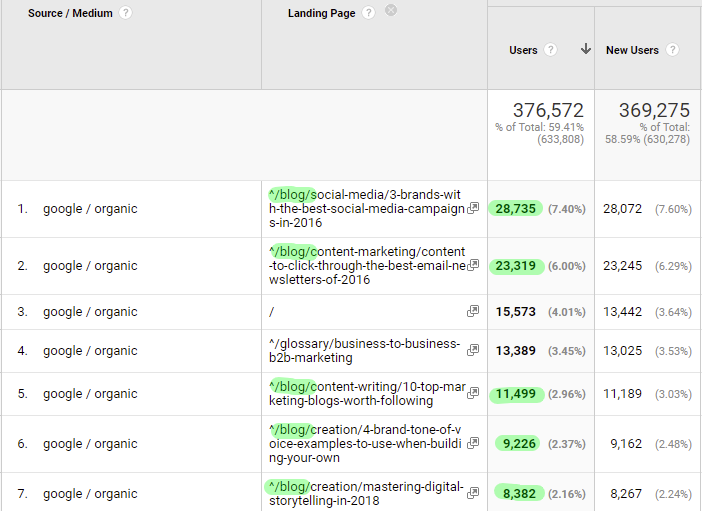
Task: Open google / organic in row 2
Action: tap(90, 266)
